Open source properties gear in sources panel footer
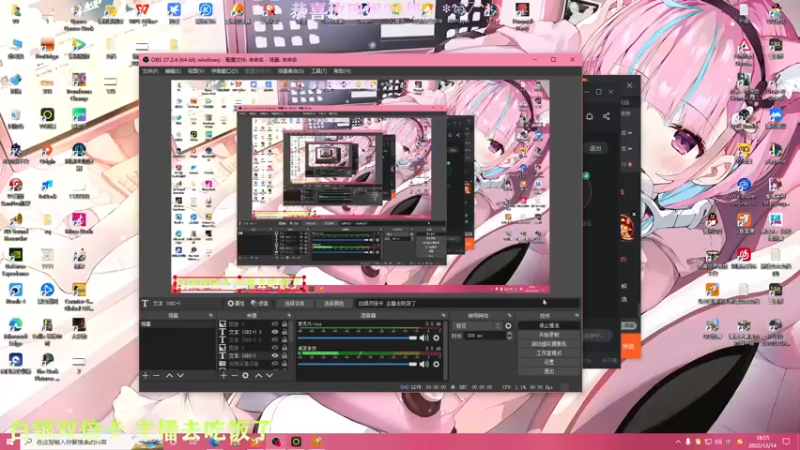 pos(245,376)
